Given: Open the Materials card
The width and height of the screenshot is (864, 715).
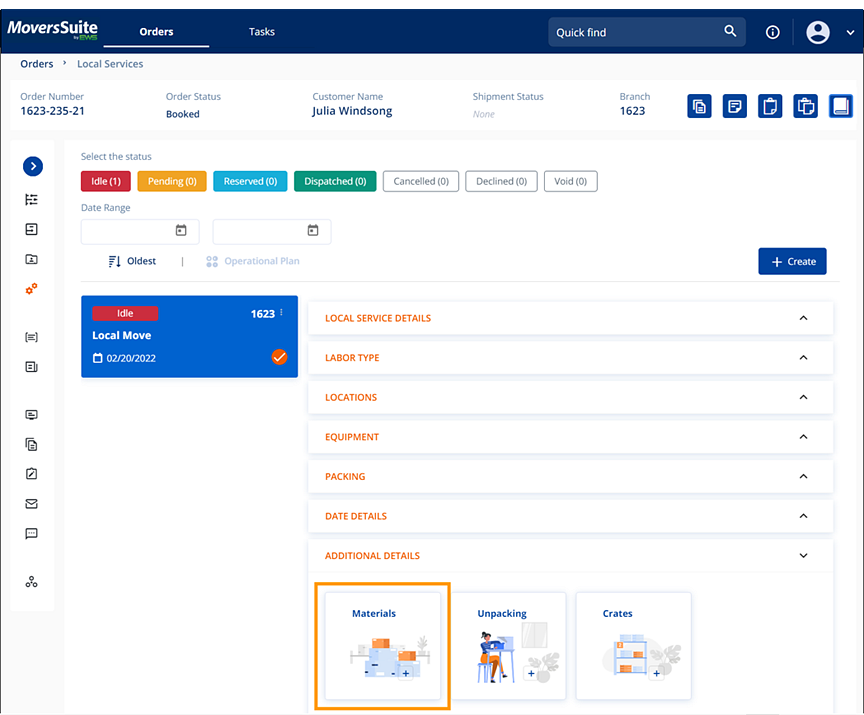Looking at the screenshot, I should (x=382, y=645).
